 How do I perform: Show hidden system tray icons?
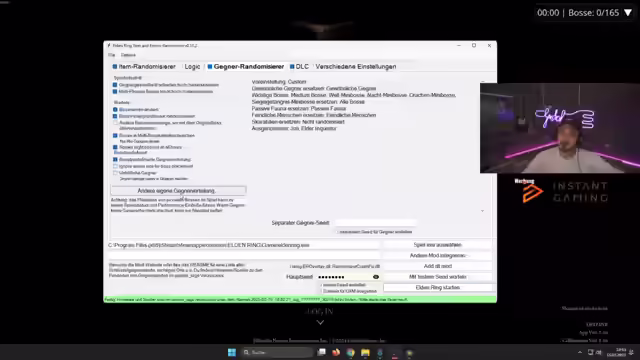580,352
